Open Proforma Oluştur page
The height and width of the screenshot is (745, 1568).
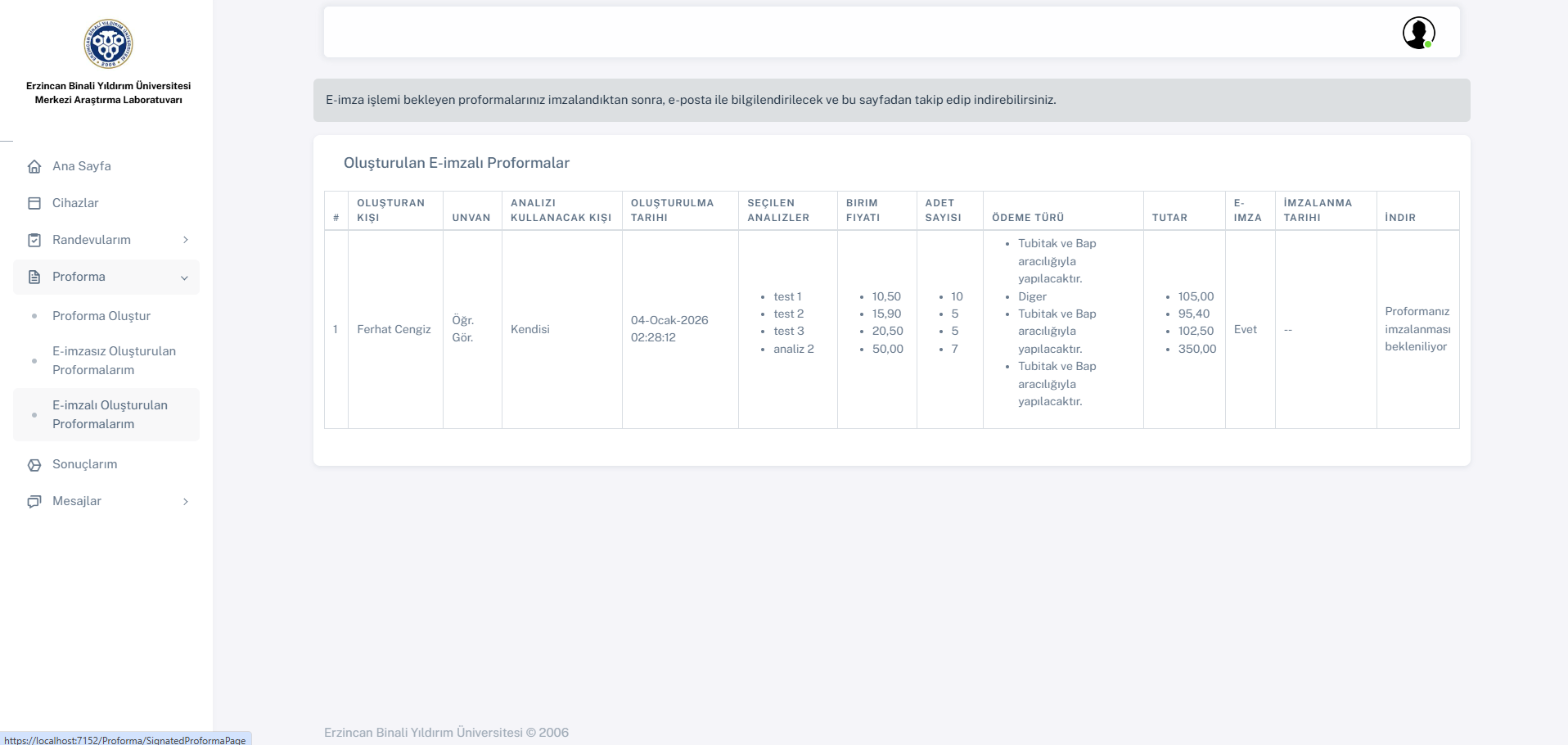[x=101, y=316]
